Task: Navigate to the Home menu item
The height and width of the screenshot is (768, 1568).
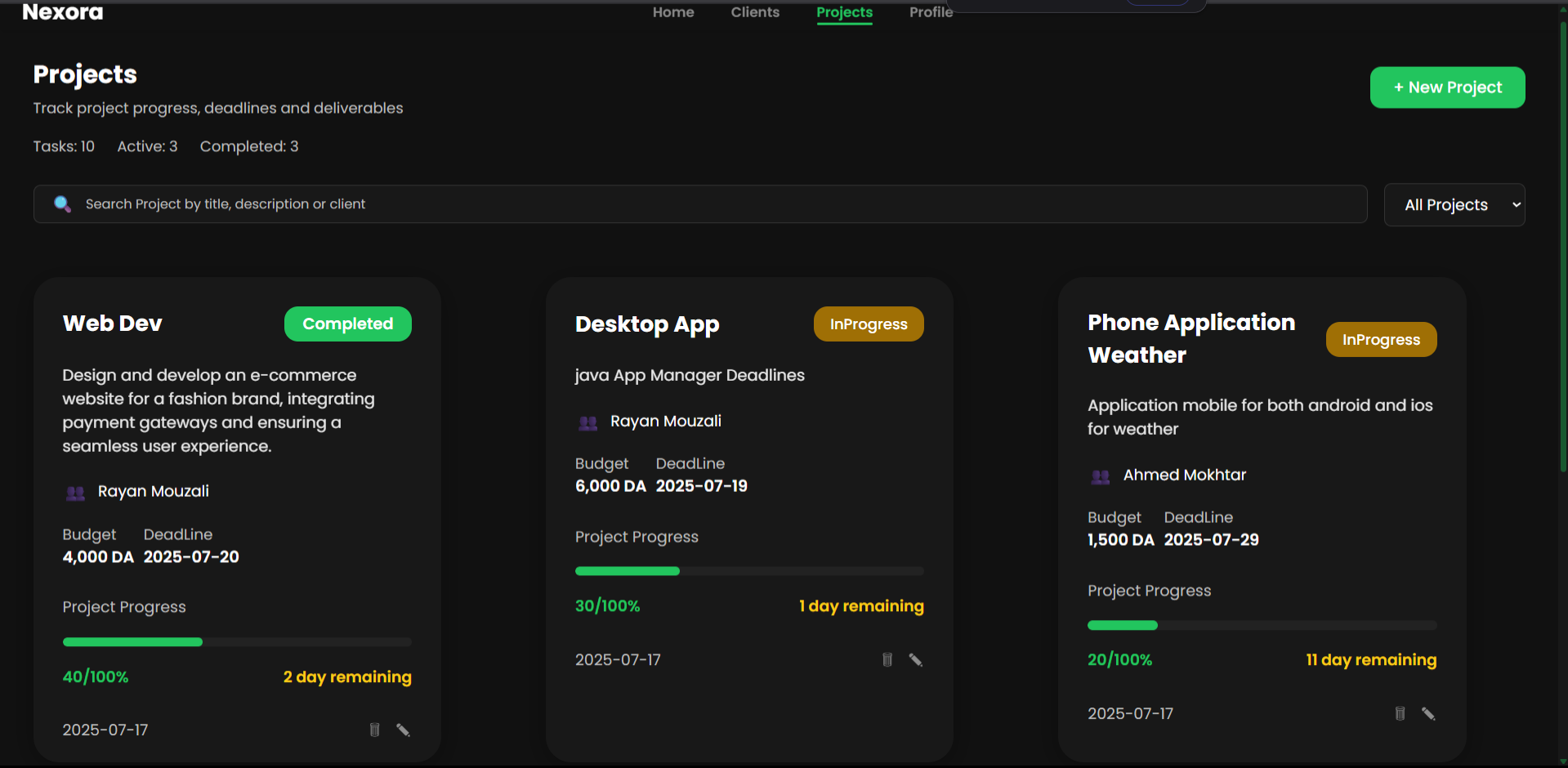Action: point(672,11)
